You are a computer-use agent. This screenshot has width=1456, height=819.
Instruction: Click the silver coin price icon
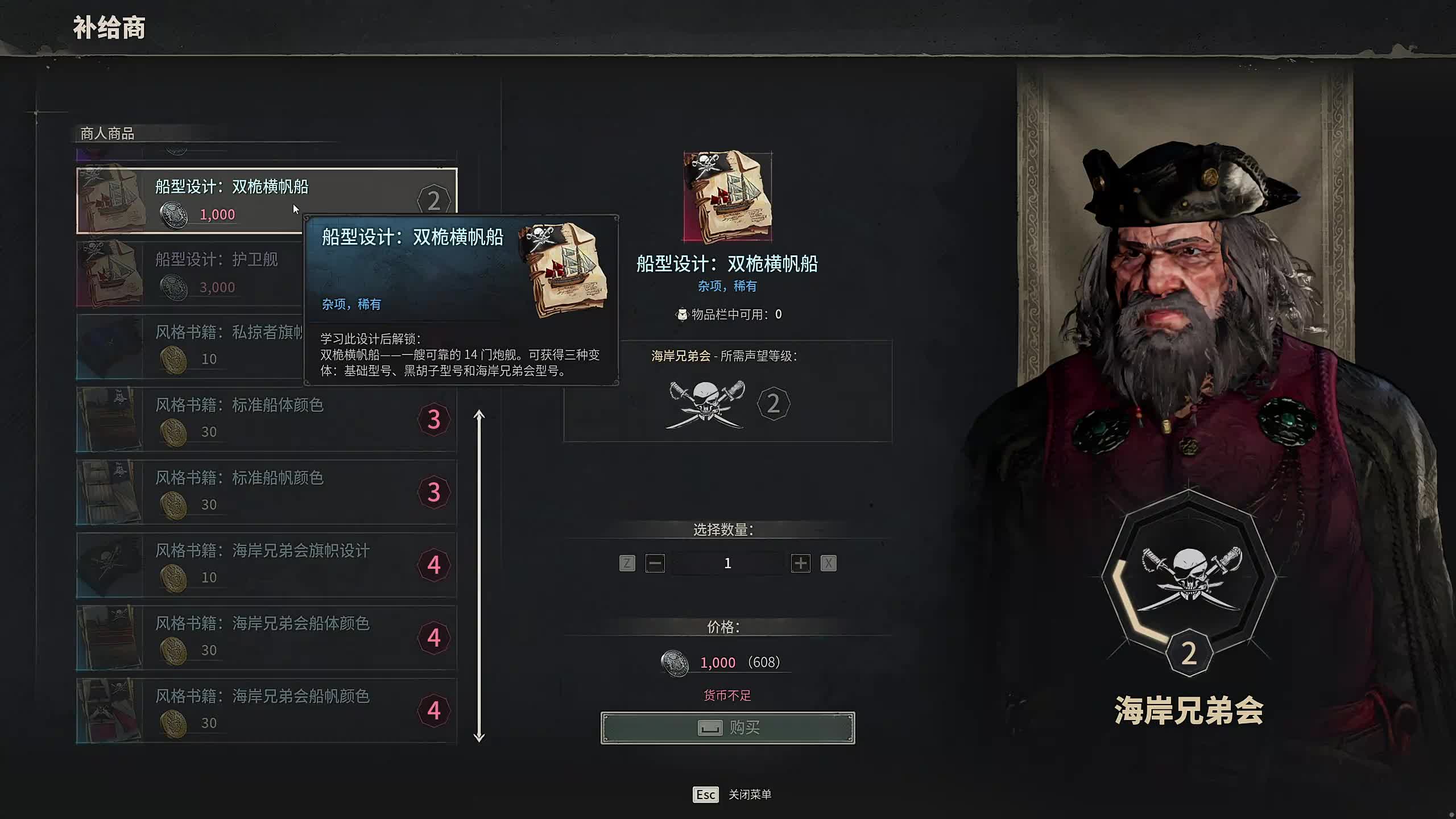(675, 663)
